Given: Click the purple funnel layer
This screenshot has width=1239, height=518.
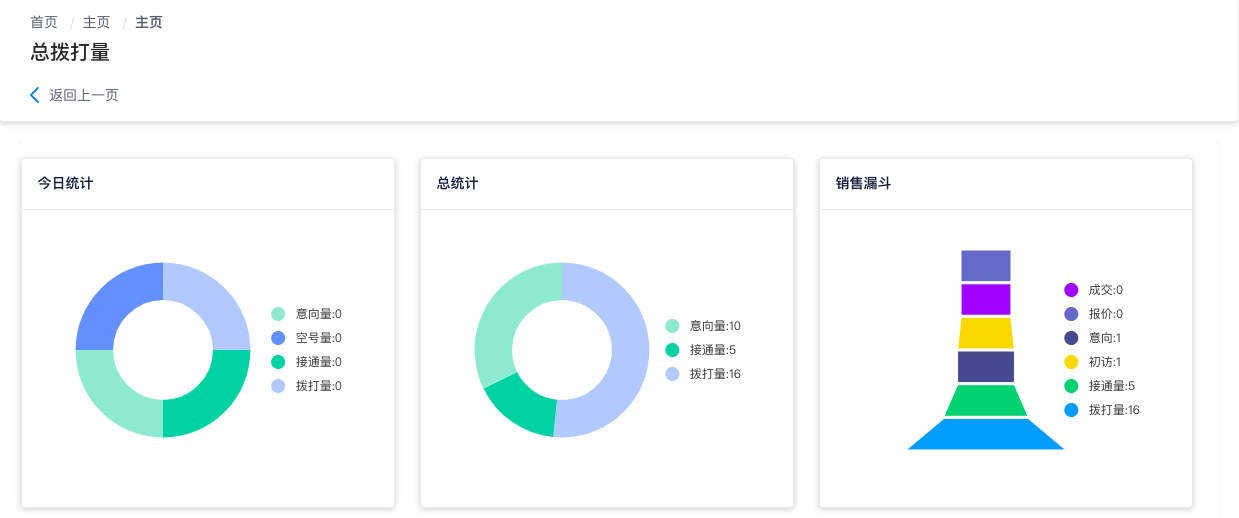Looking at the screenshot, I should tap(985, 299).
